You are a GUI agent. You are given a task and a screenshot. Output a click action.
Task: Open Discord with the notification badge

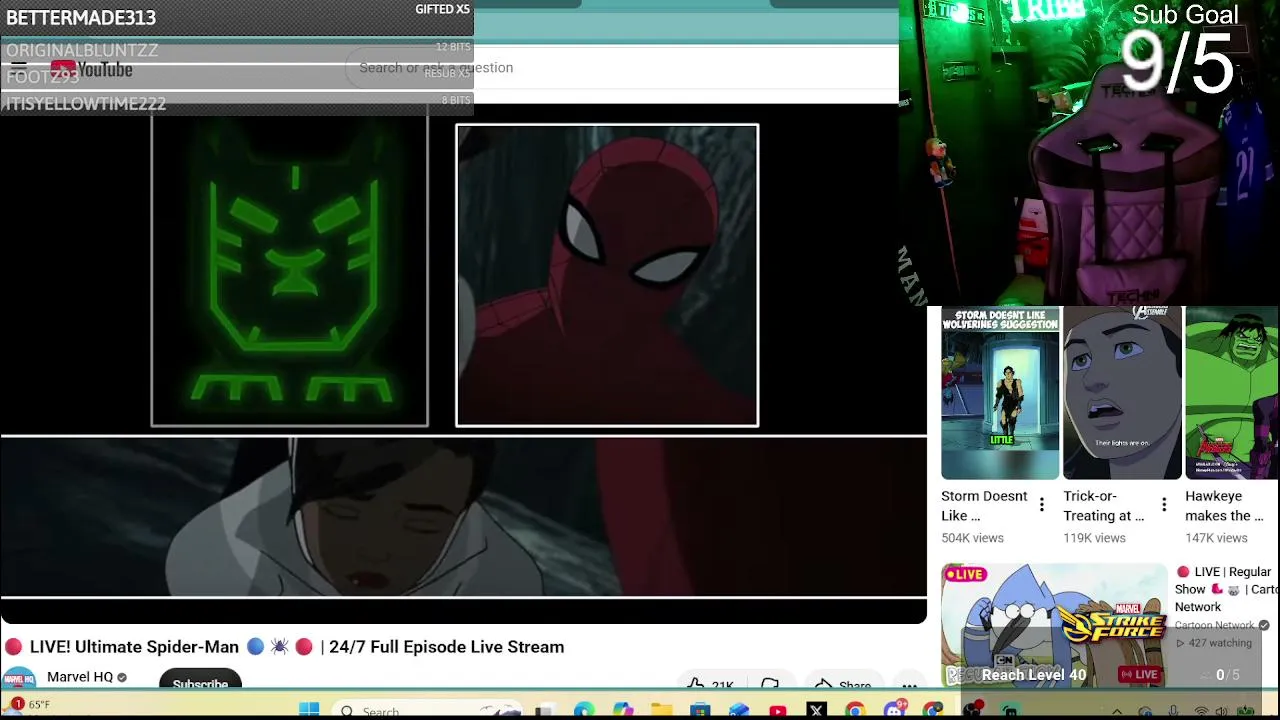click(894, 710)
